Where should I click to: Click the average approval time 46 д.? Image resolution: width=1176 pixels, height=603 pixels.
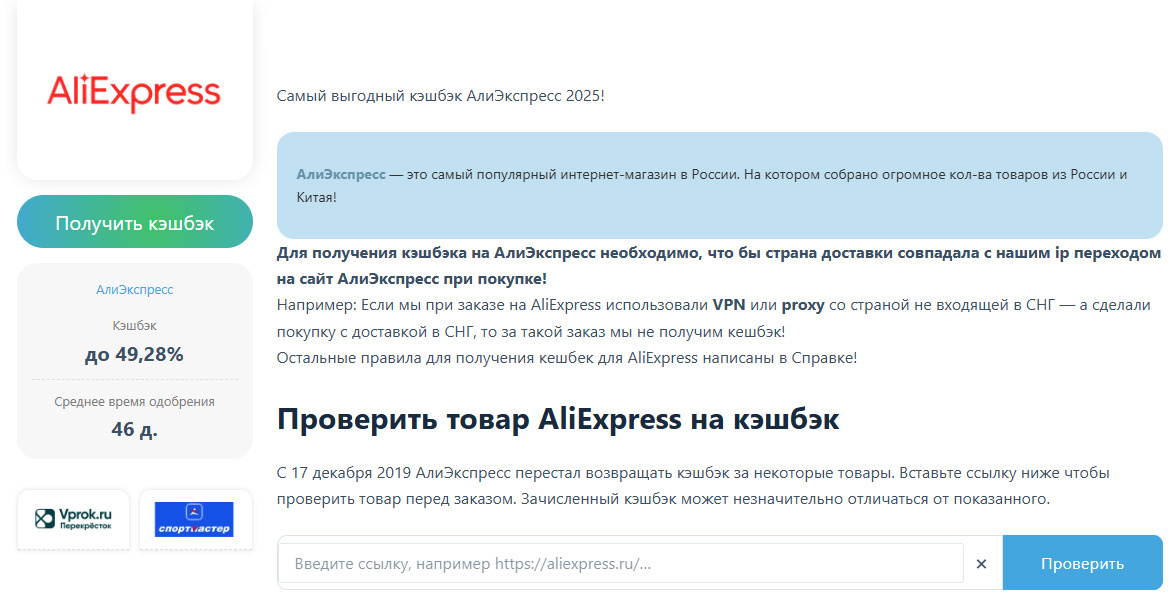coord(135,428)
